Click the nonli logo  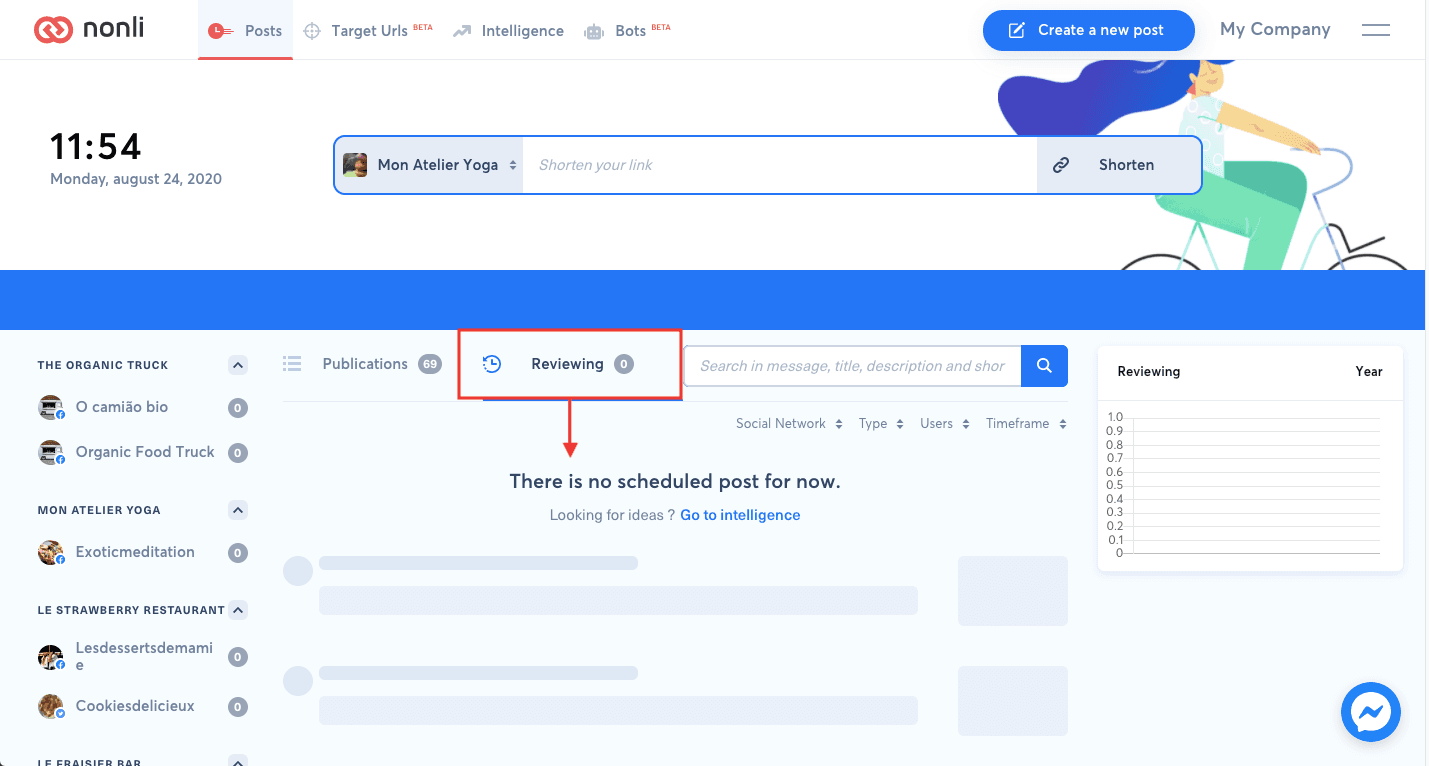click(89, 29)
